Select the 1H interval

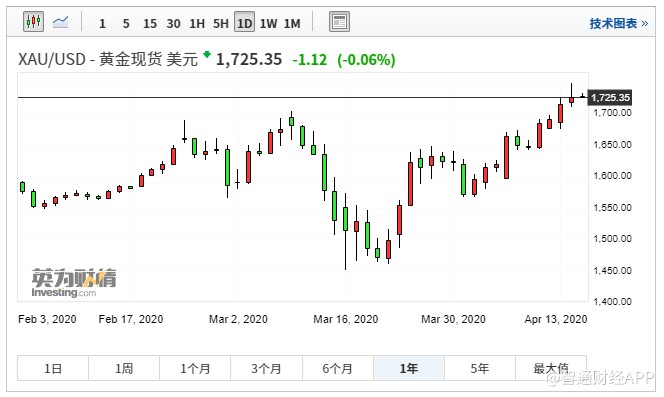click(x=197, y=23)
